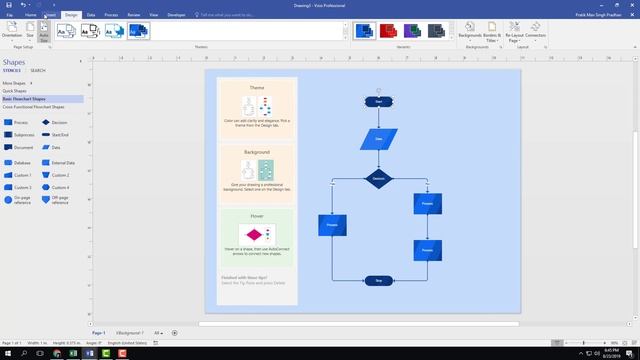The image size is (640, 360).
Task: Choose the red variant swatch
Action: pyautogui.click(x=388, y=31)
